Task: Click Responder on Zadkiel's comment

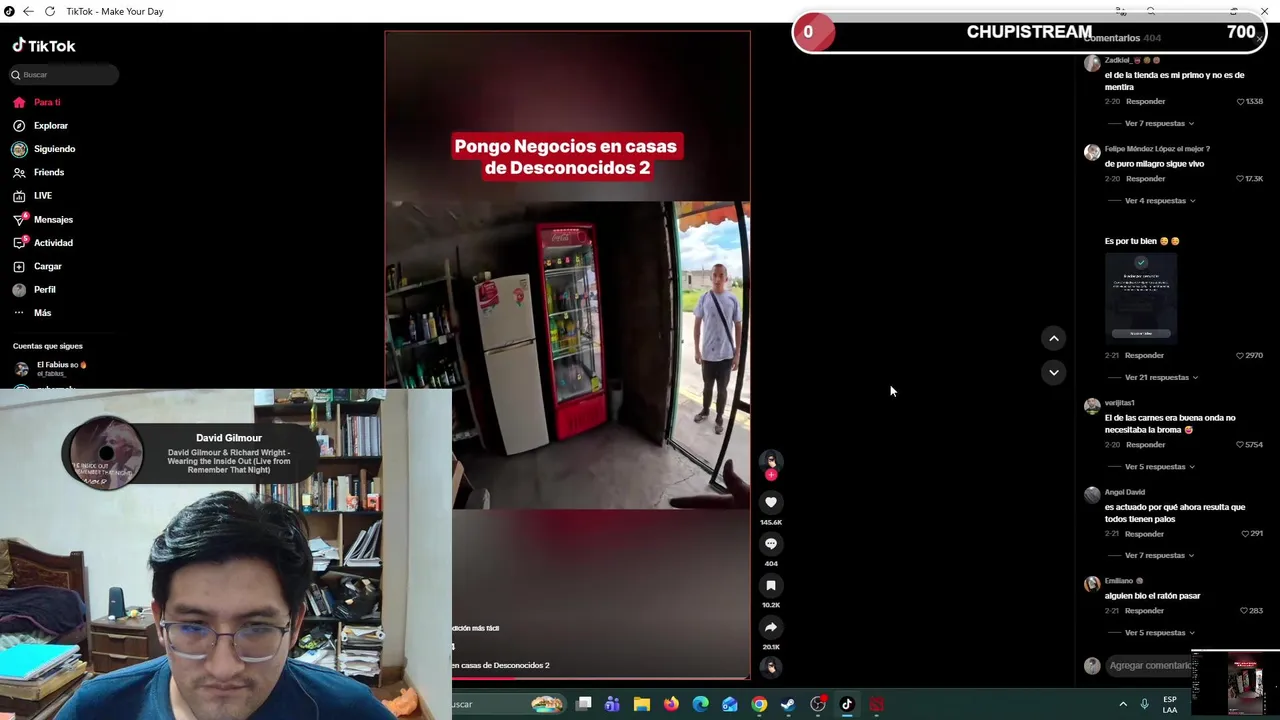Action: pos(1145,102)
